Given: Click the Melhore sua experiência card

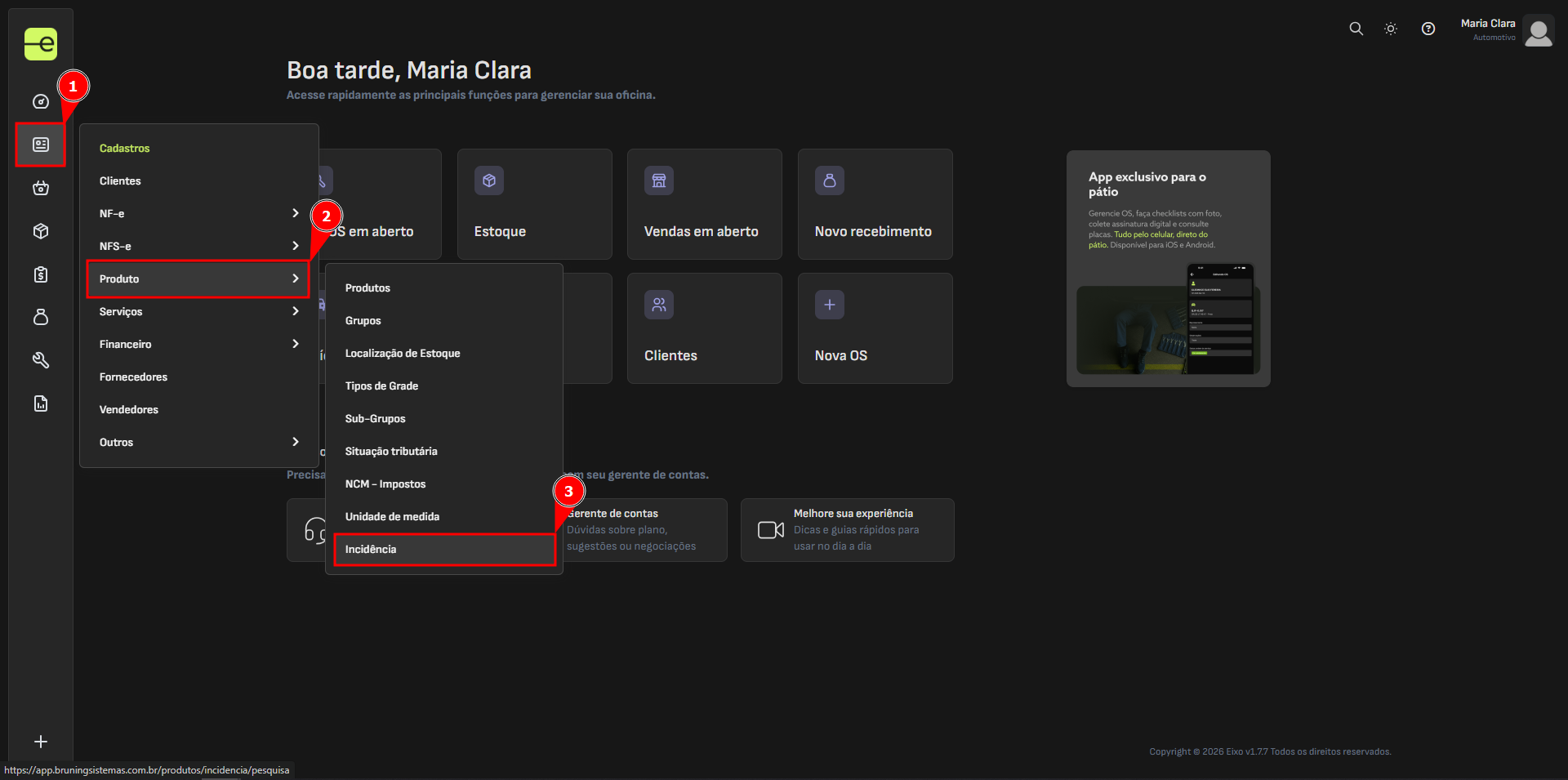Looking at the screenshot, I should tap(847, 530).
